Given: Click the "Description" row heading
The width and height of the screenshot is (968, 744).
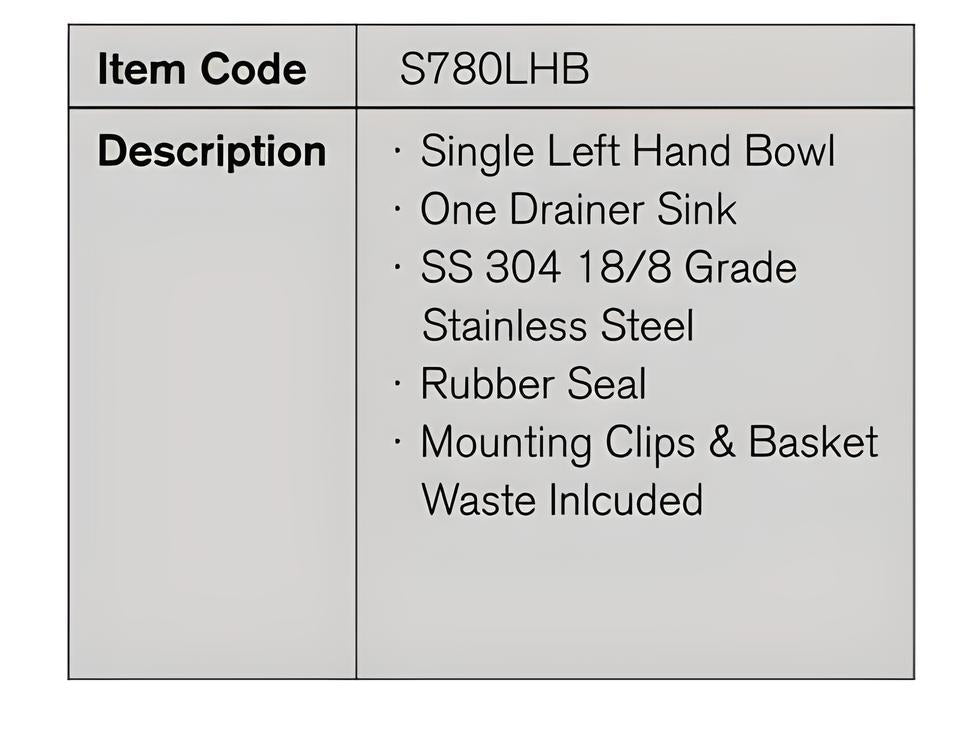Looking at the screenshot, I should click(211, 152).
